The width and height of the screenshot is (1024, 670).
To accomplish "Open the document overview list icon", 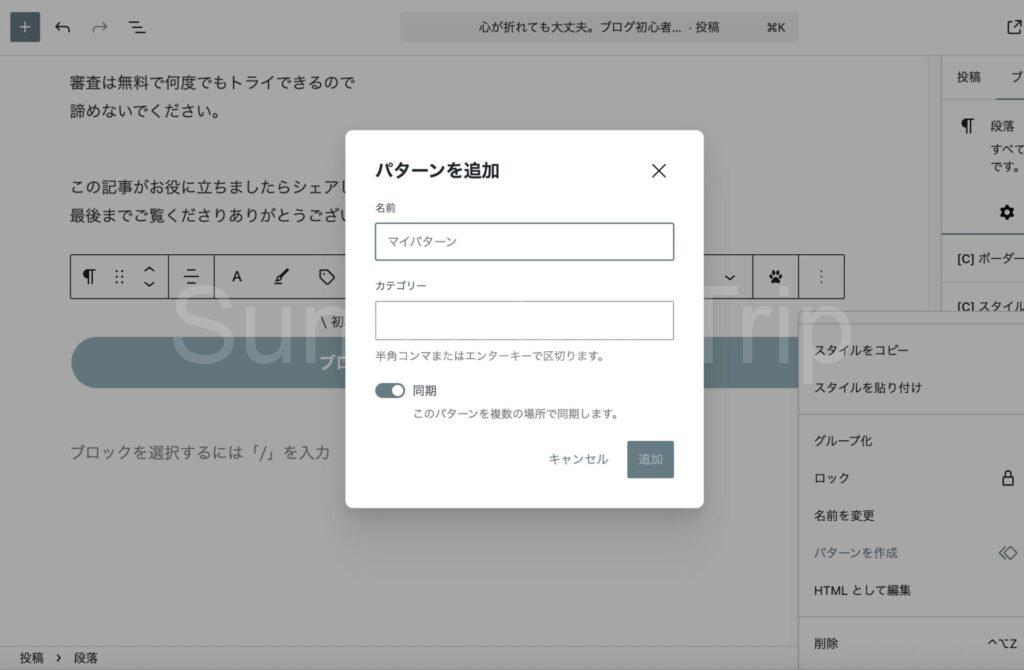I will click(137, 27).
